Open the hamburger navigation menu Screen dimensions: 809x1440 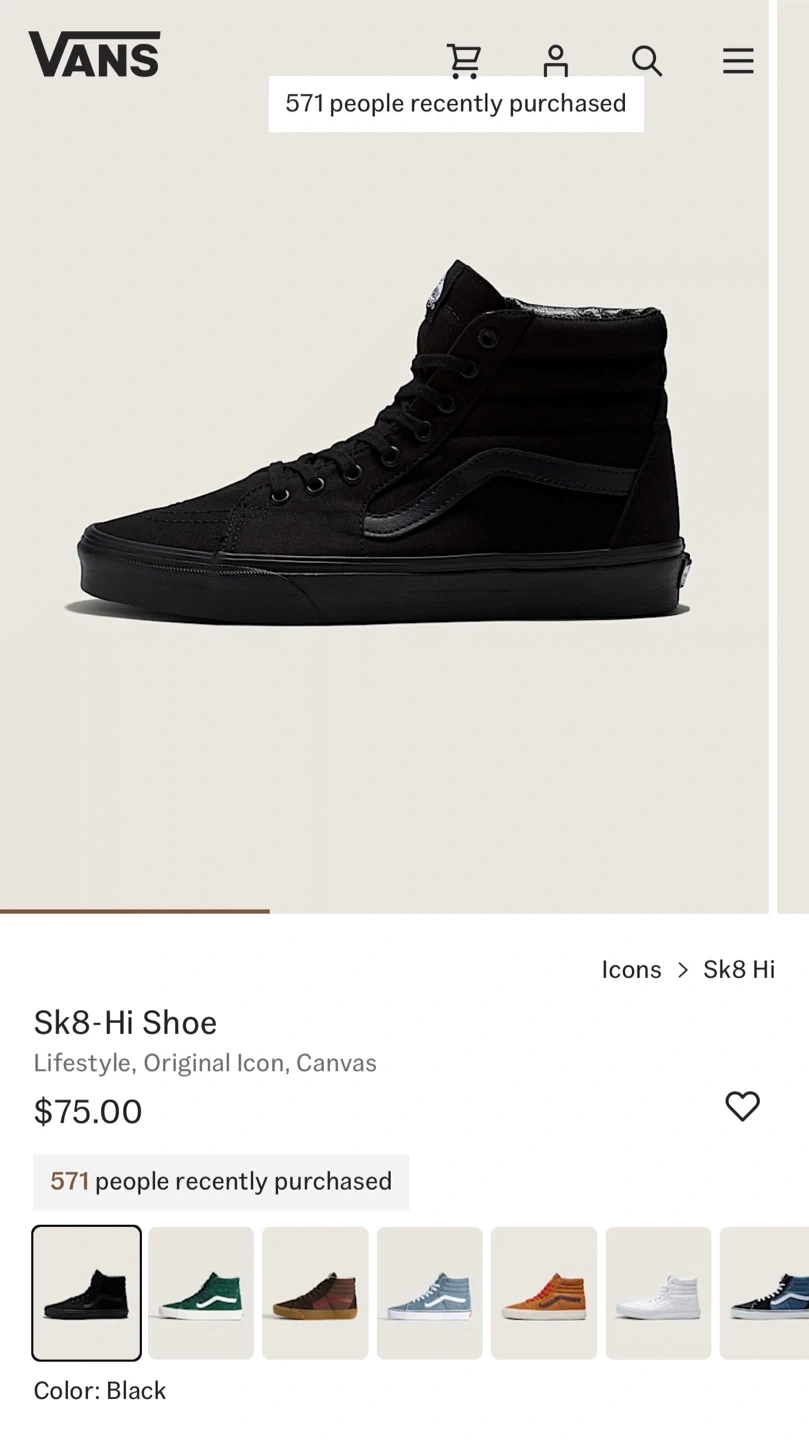738,61
